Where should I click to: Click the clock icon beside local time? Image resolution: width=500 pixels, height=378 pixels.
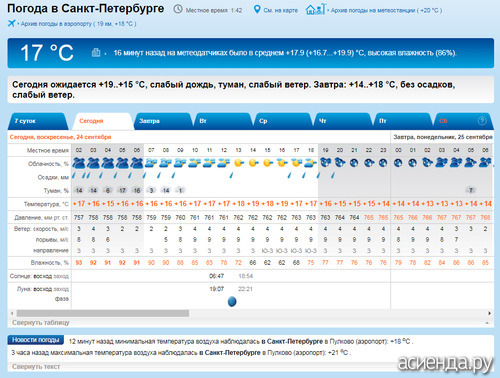pyautogui.click(x=178, y=9)
